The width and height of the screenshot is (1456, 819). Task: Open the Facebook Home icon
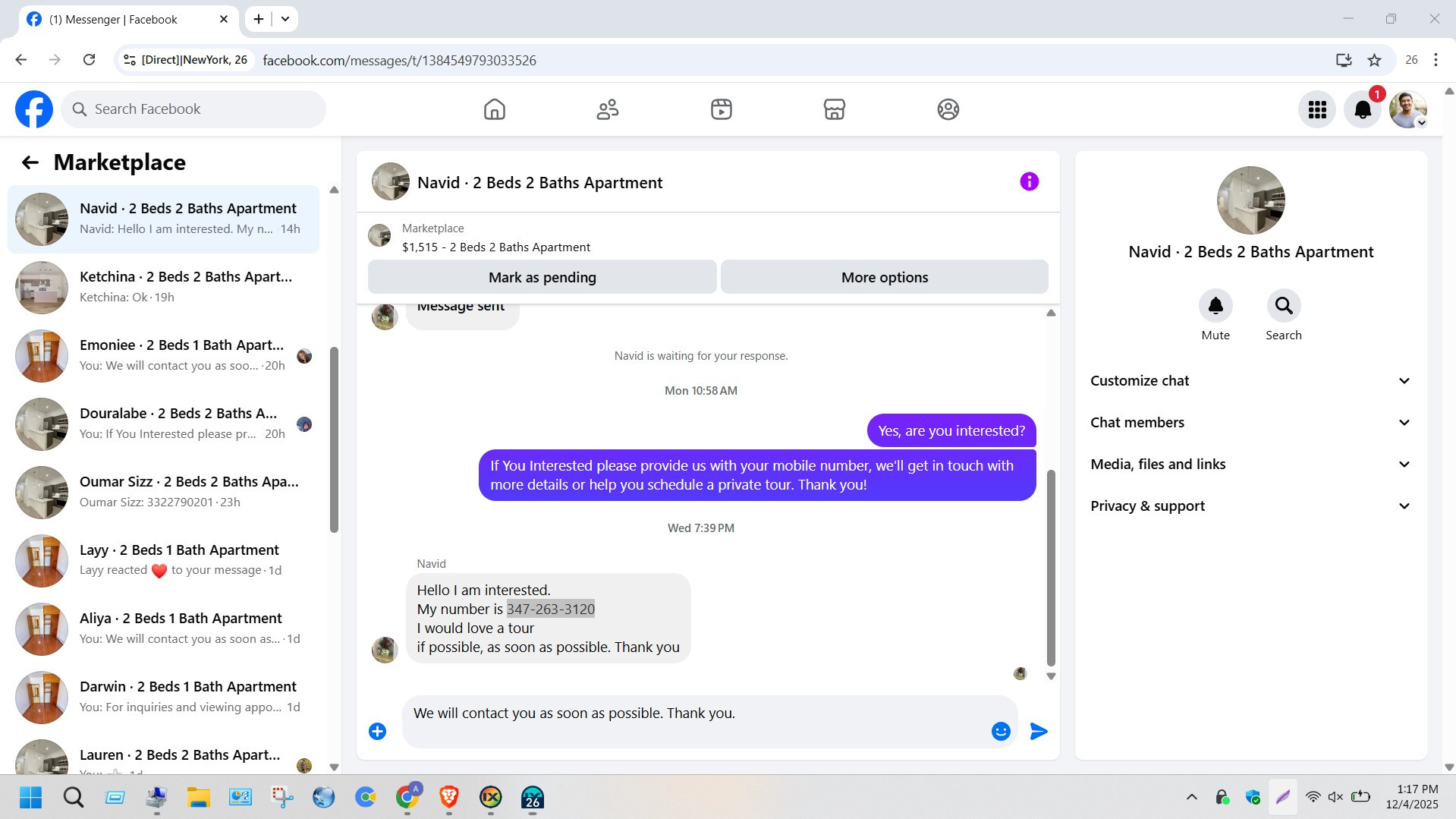pos(494,109)
